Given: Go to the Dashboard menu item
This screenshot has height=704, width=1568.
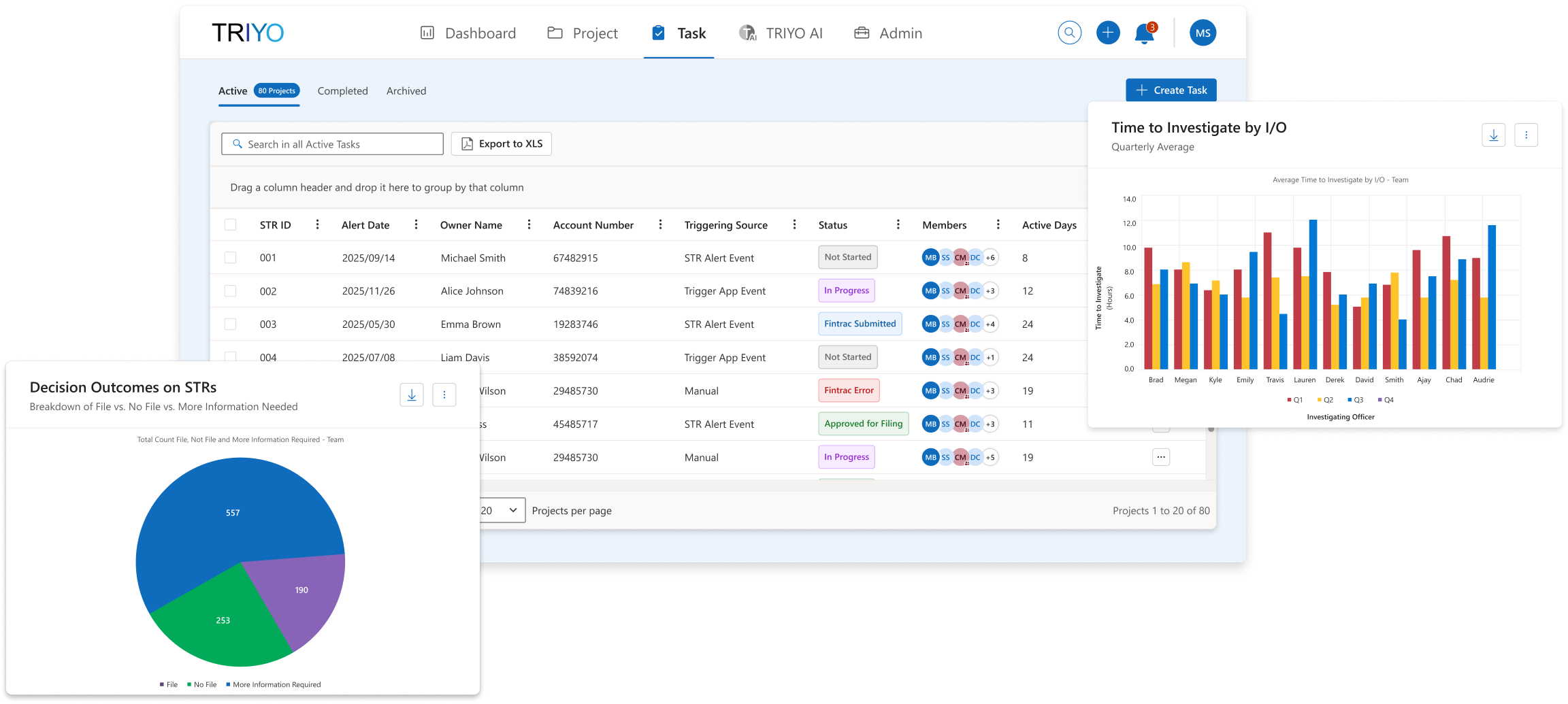Looking at the screenshot, I should tap(468, 33).
